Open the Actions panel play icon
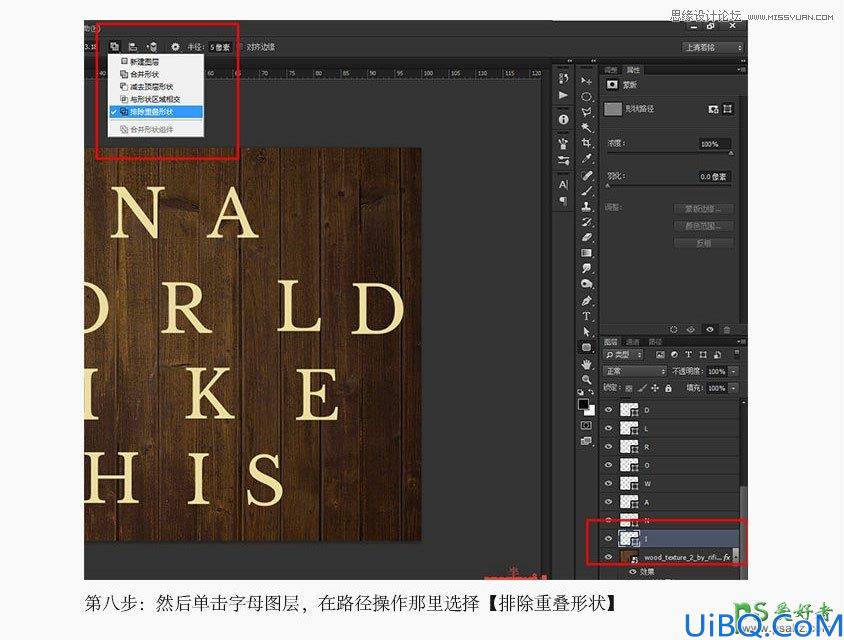844x640 pixels. click(563, 95)
